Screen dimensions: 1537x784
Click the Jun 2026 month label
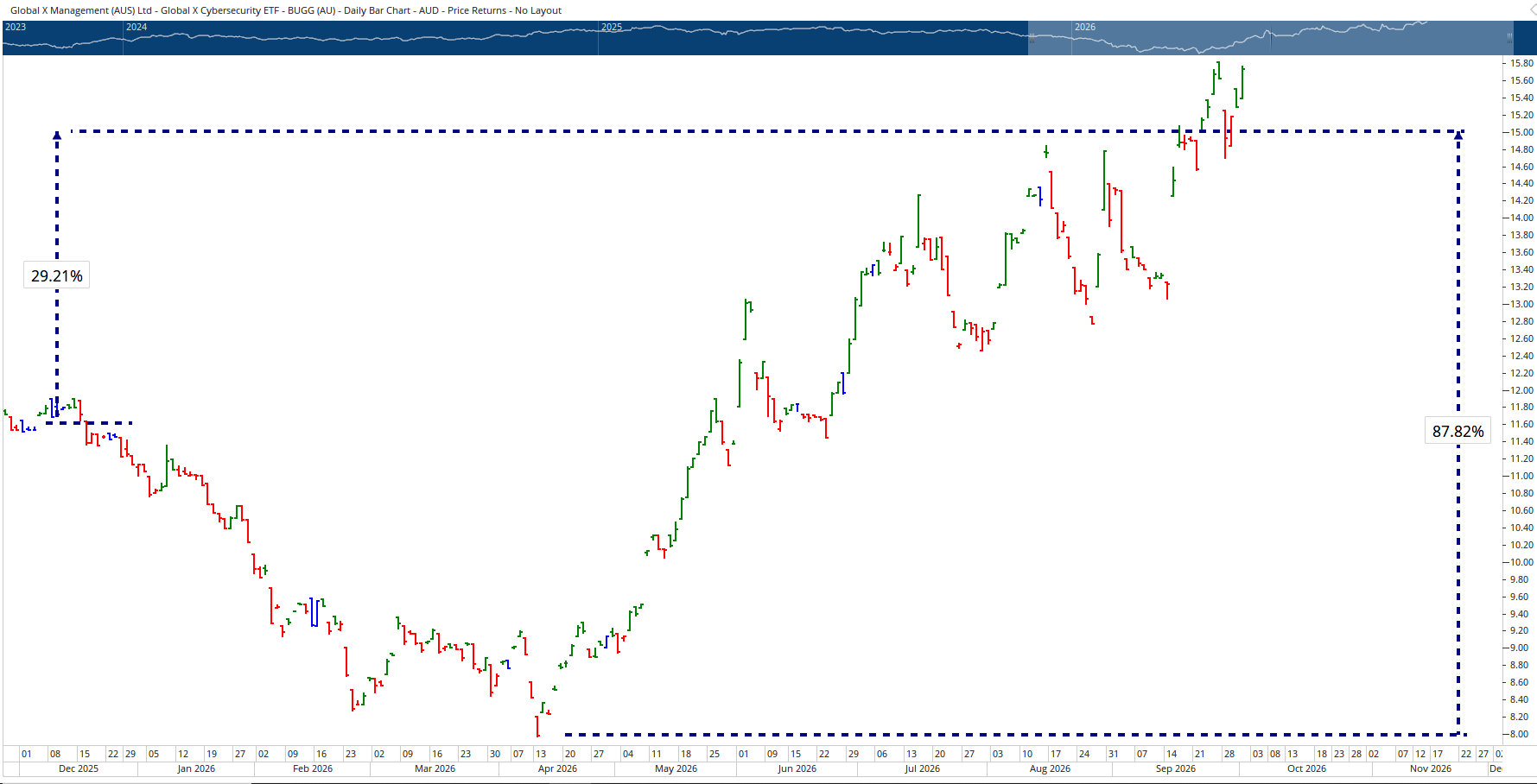(x=797, y=768)
